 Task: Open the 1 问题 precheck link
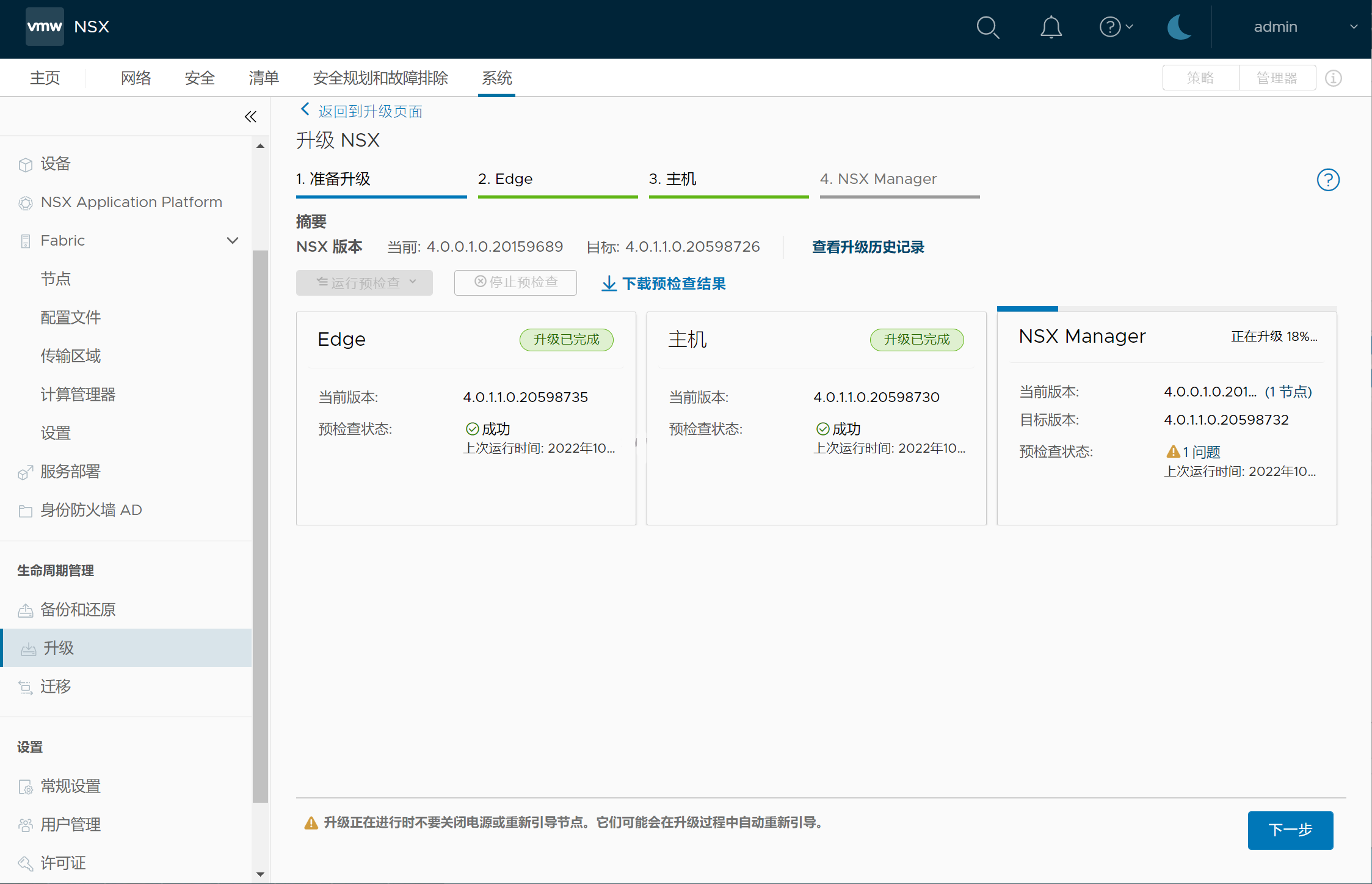1201,452
